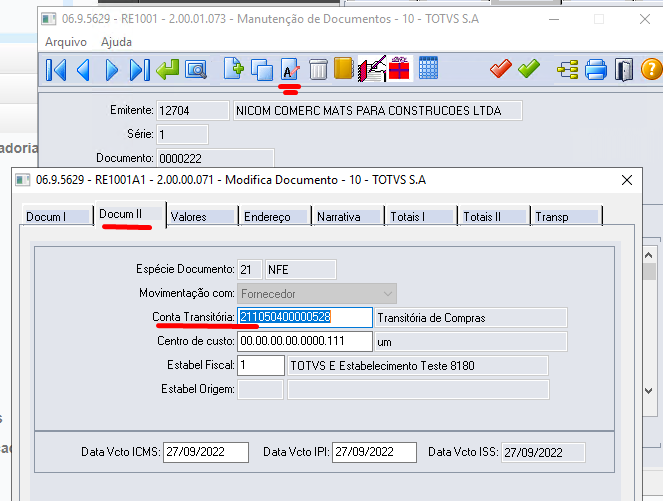Screen dimensions: 663x501
Task: Click the Espécie Documento code 21 field
Action: (x=250, y=269)
